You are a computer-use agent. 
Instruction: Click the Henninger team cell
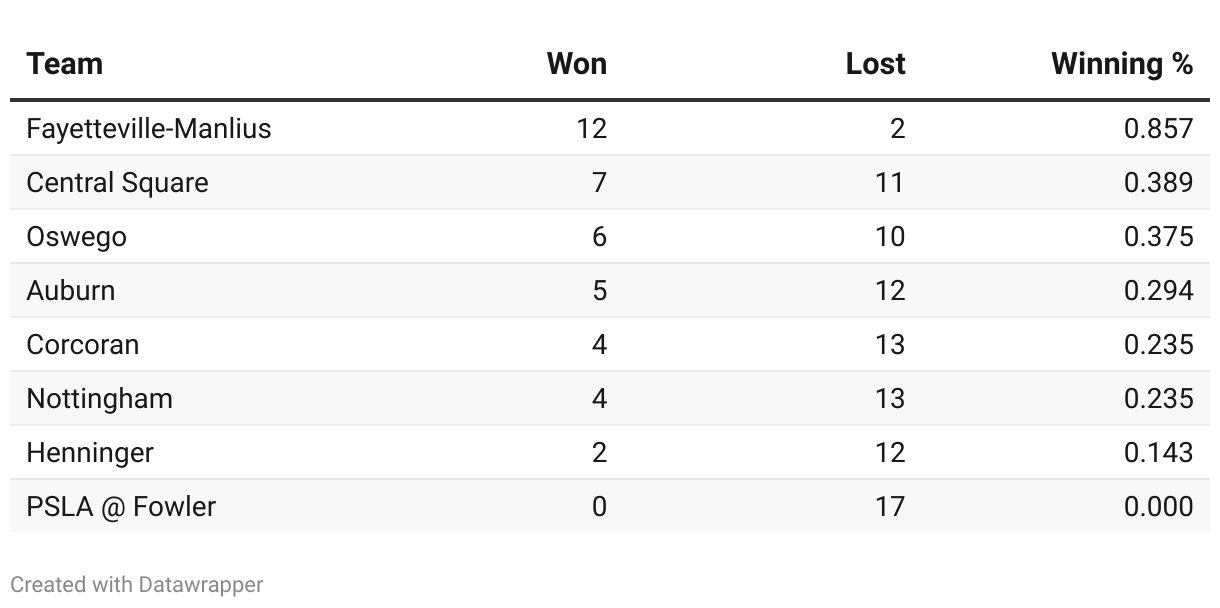click(x=90, y=453)
